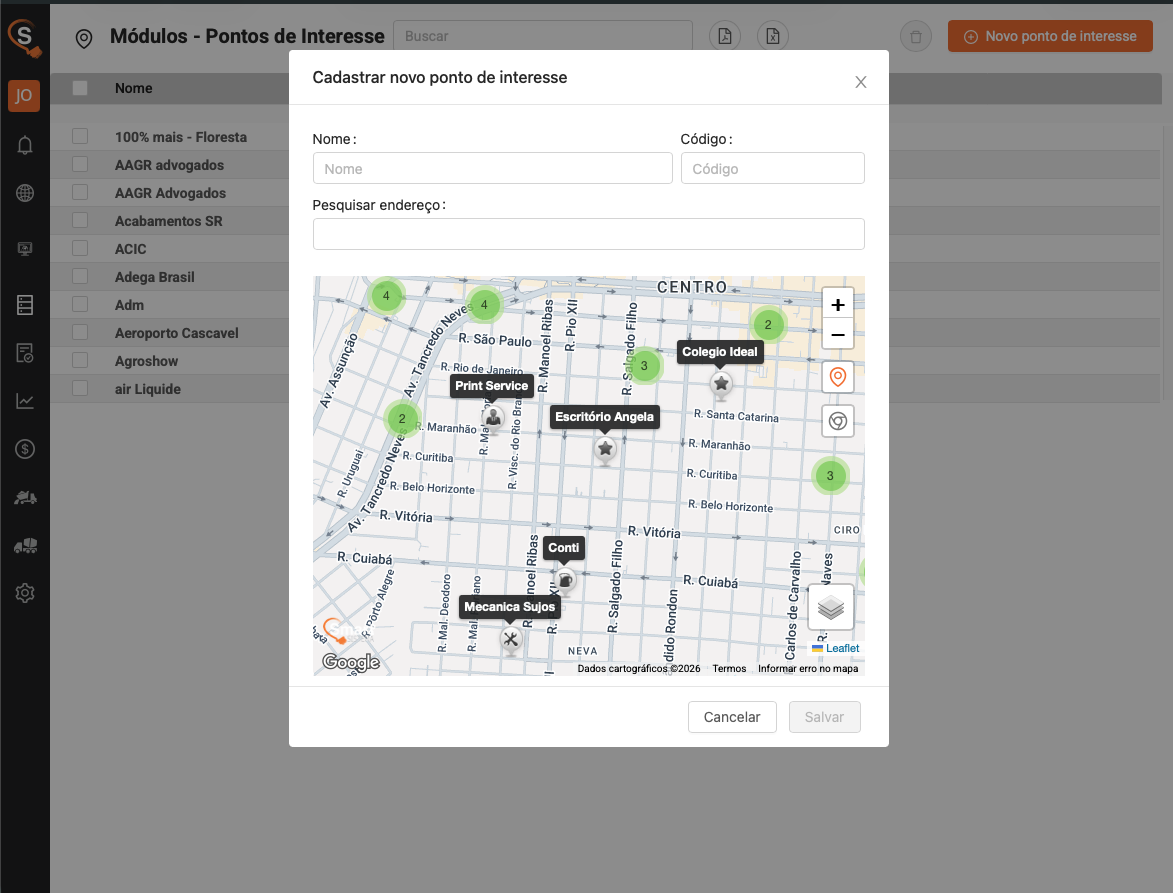
Task: Open the Adega Brasil entry
Action: click(155, 277)
